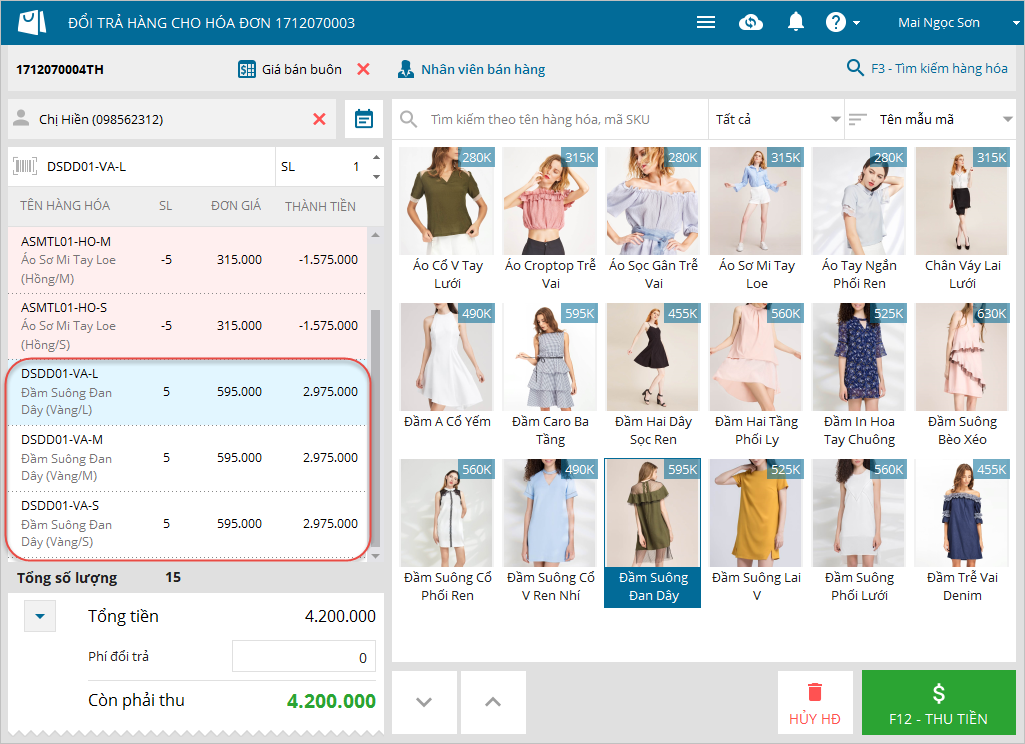
Task: Click the cloud sync icon
Action: click(750, 23)
